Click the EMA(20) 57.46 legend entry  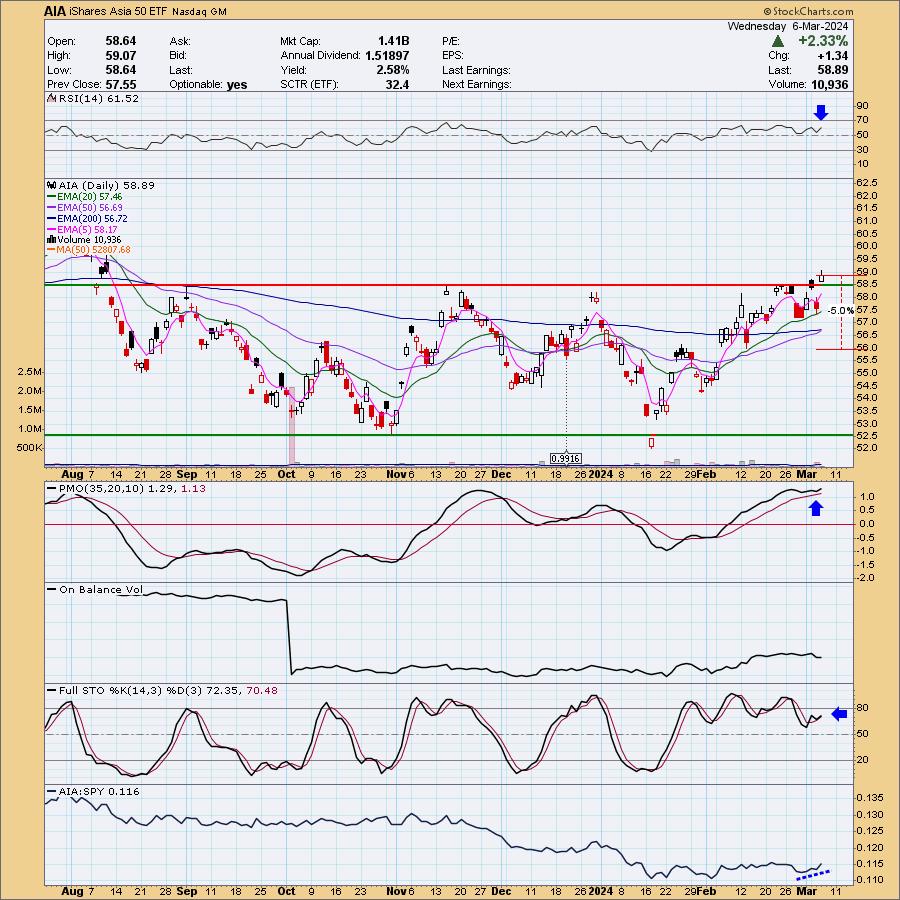(x=85, y=197)
